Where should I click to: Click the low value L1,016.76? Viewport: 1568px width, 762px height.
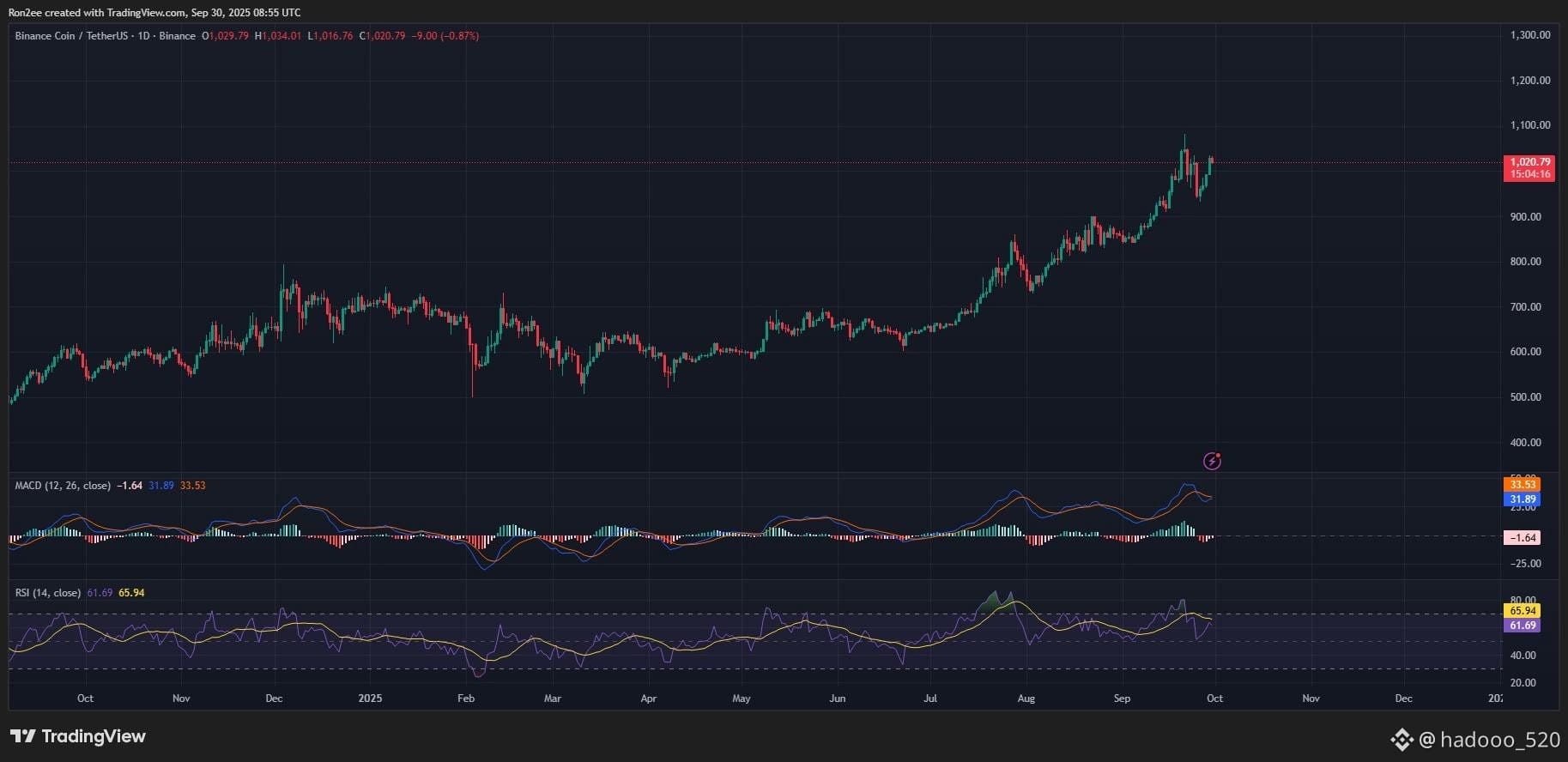[x=330, y=36]
